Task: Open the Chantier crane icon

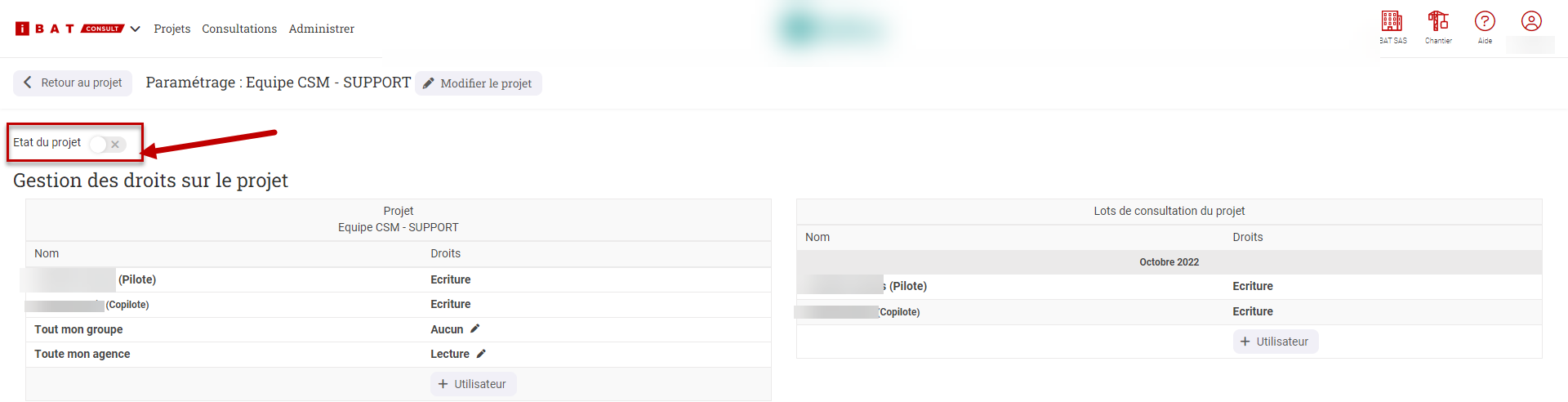Action: pyautogui.click(x=1438, y=21)
